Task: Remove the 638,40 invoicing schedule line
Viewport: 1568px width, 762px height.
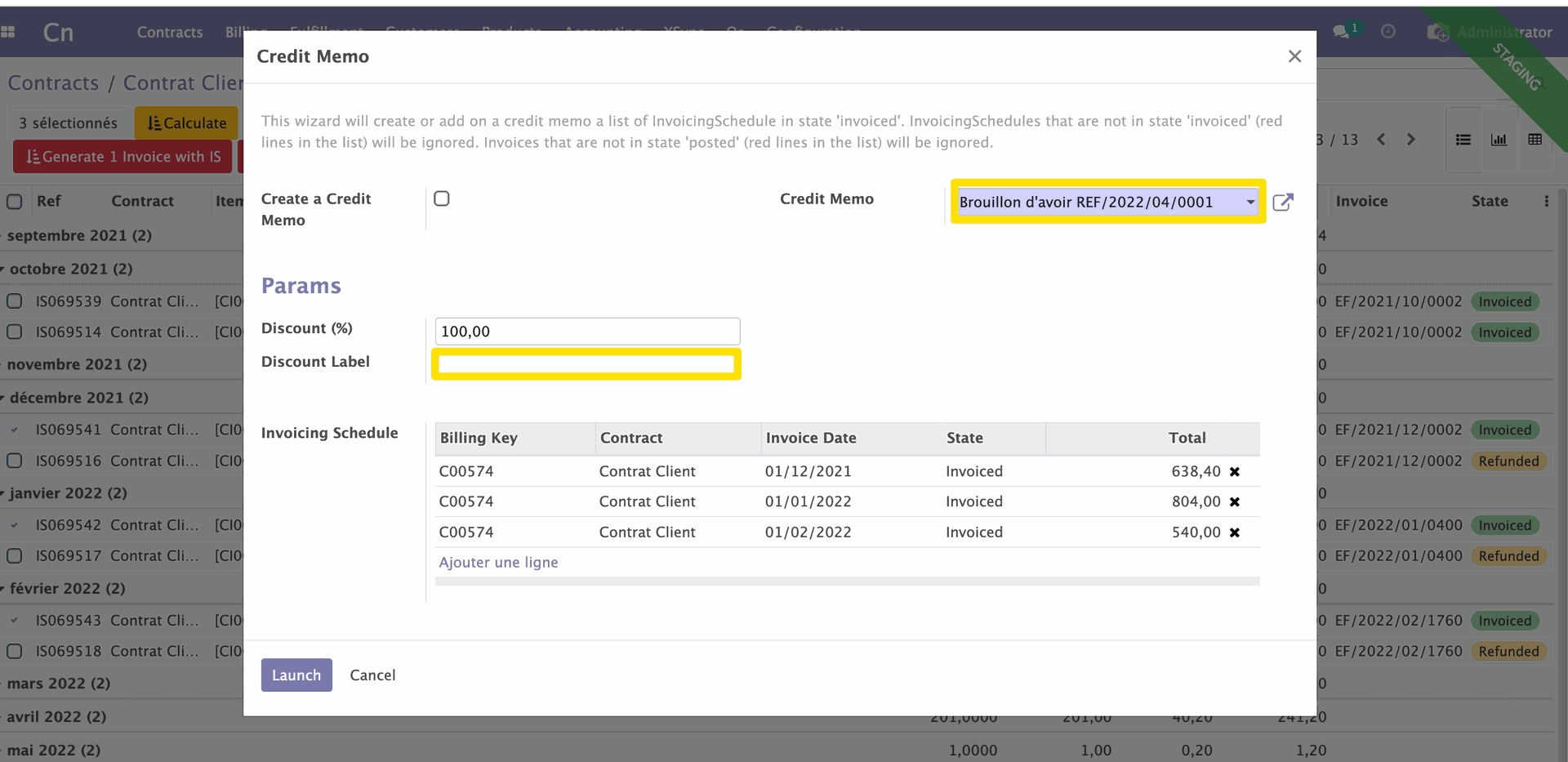Action: (1235, 472)
